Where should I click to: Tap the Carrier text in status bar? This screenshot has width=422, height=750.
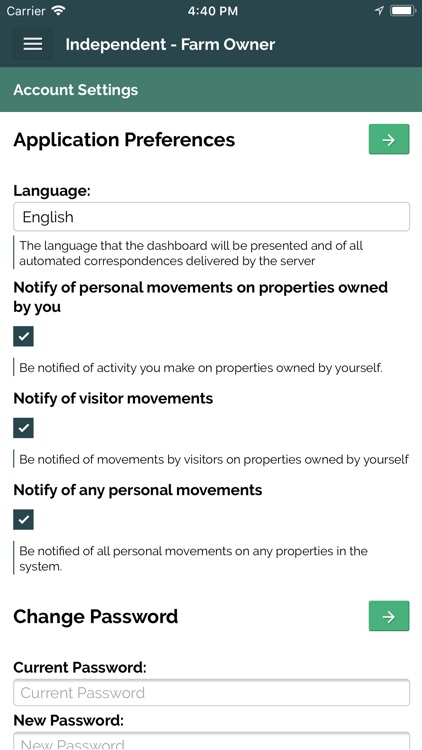pos(27,11)
